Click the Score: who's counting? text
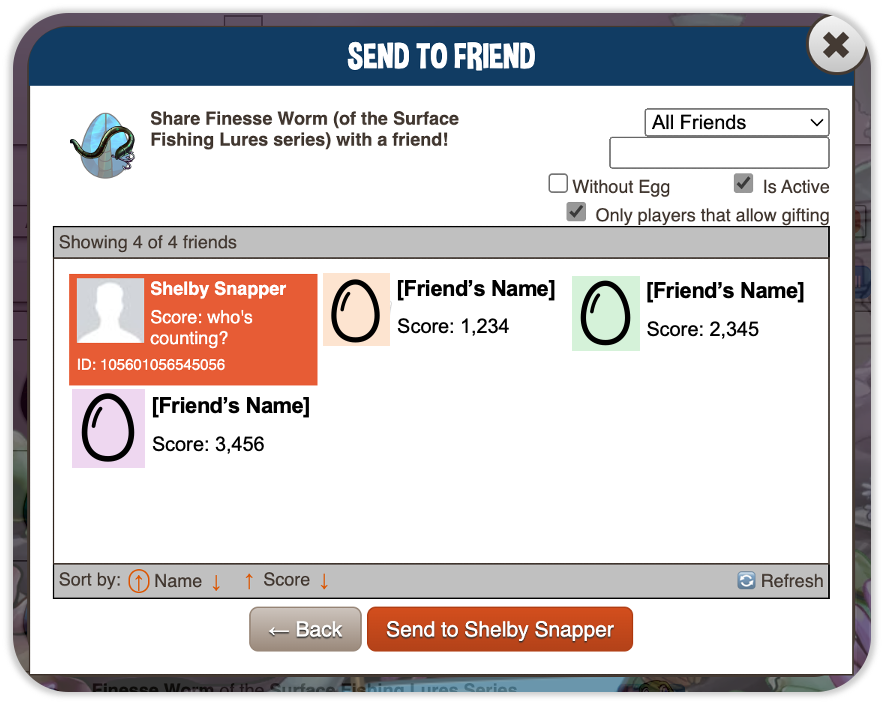Image resolution: width=884 pixels, height=704 pixels. point(201,327)
